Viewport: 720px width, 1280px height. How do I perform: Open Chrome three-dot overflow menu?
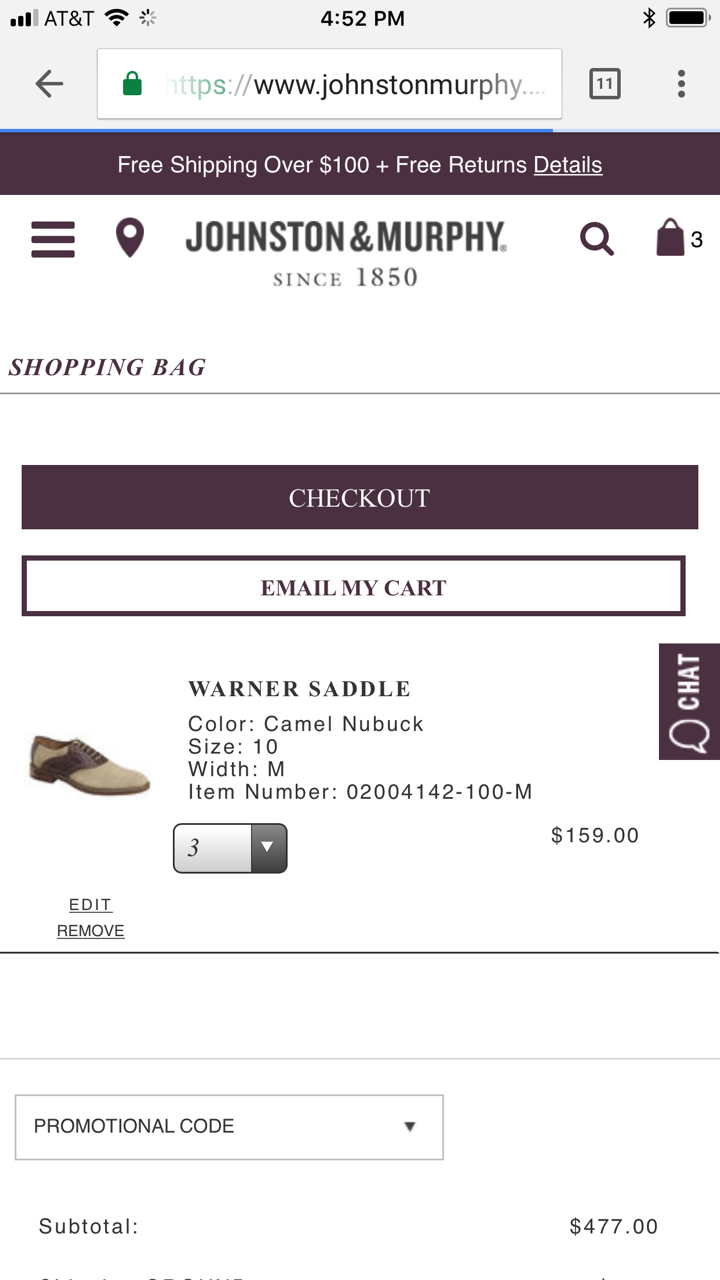click(681, 84)
